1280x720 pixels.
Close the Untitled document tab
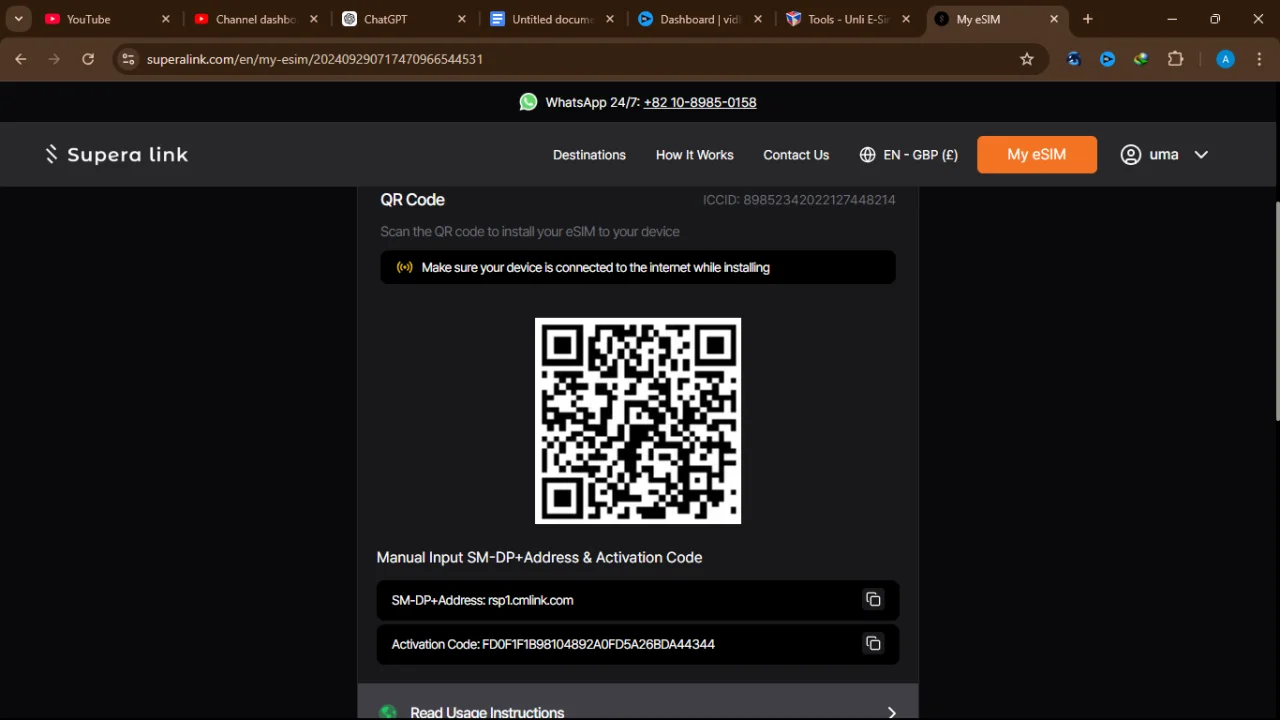[610, 19]
